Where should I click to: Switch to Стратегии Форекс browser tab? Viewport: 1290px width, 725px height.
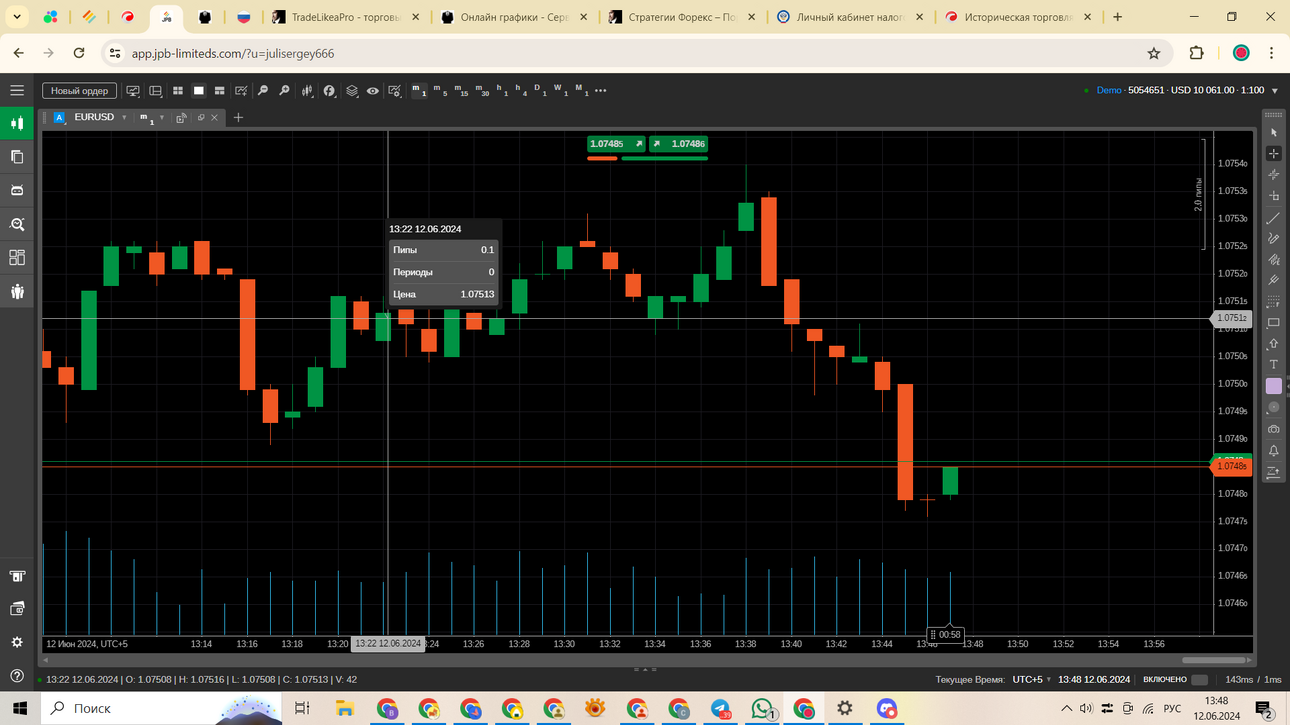[684, 17]
